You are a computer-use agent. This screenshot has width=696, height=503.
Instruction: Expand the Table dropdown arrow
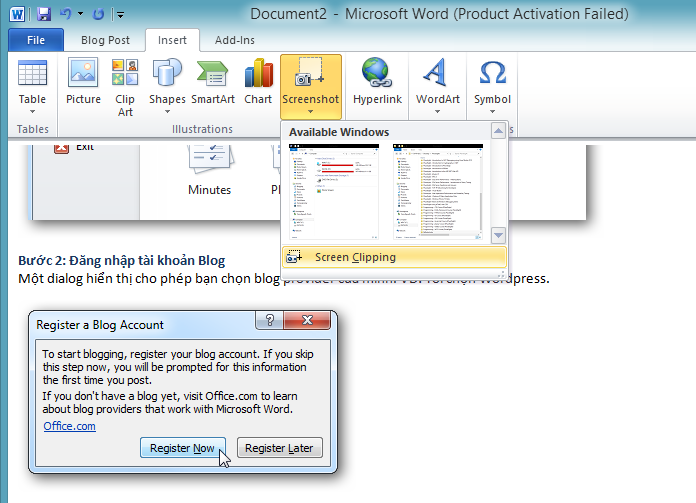pos(32,111)
